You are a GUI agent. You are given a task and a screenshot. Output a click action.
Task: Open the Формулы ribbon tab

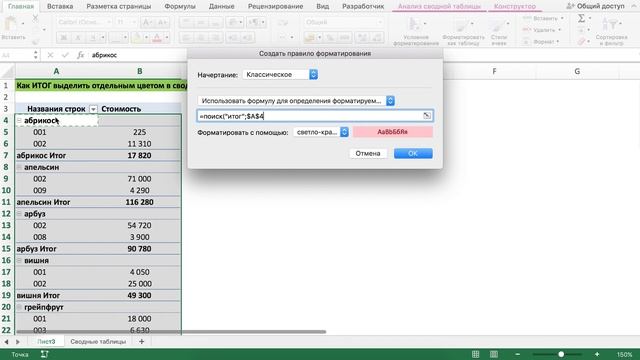[180, 6]
